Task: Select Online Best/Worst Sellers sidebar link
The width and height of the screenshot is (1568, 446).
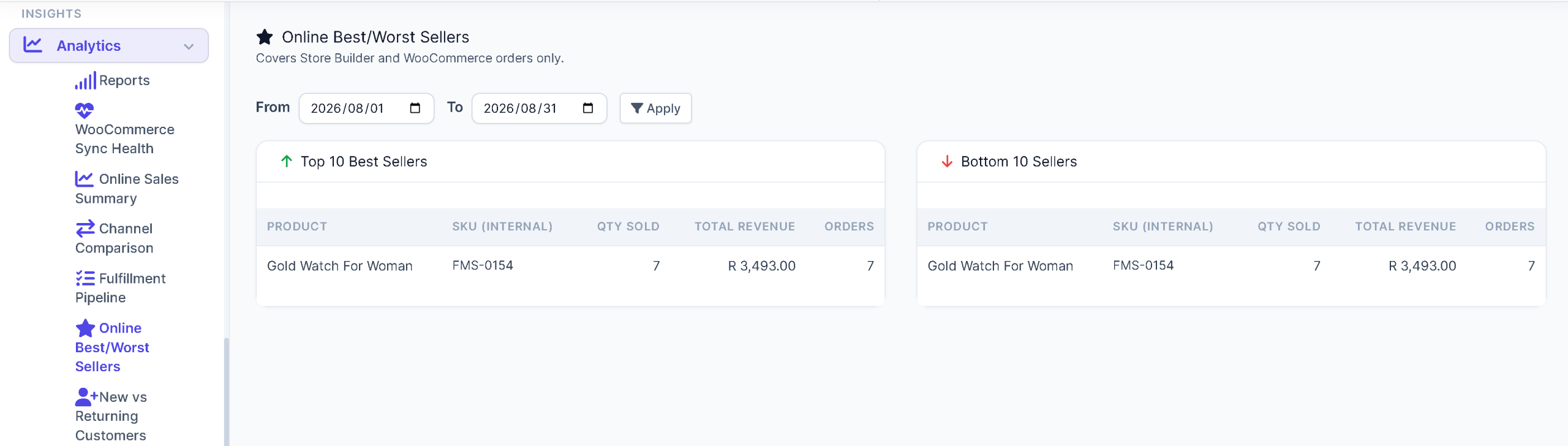Action: [112, 347]
